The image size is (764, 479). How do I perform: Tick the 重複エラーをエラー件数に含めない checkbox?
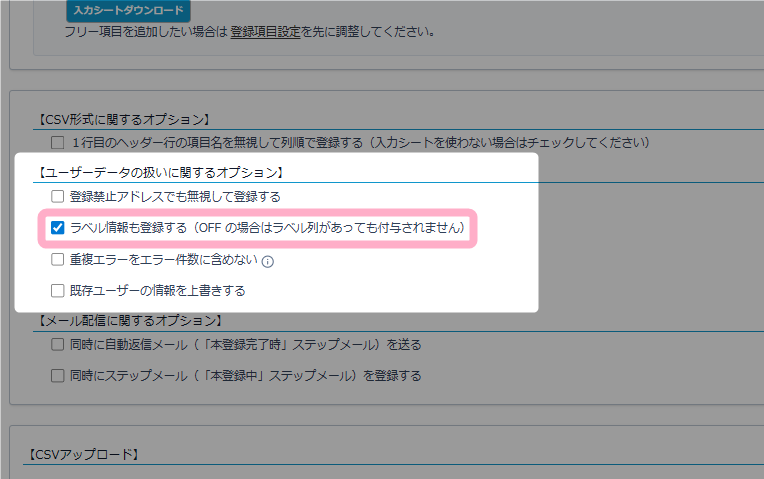[x=58, y=260]
